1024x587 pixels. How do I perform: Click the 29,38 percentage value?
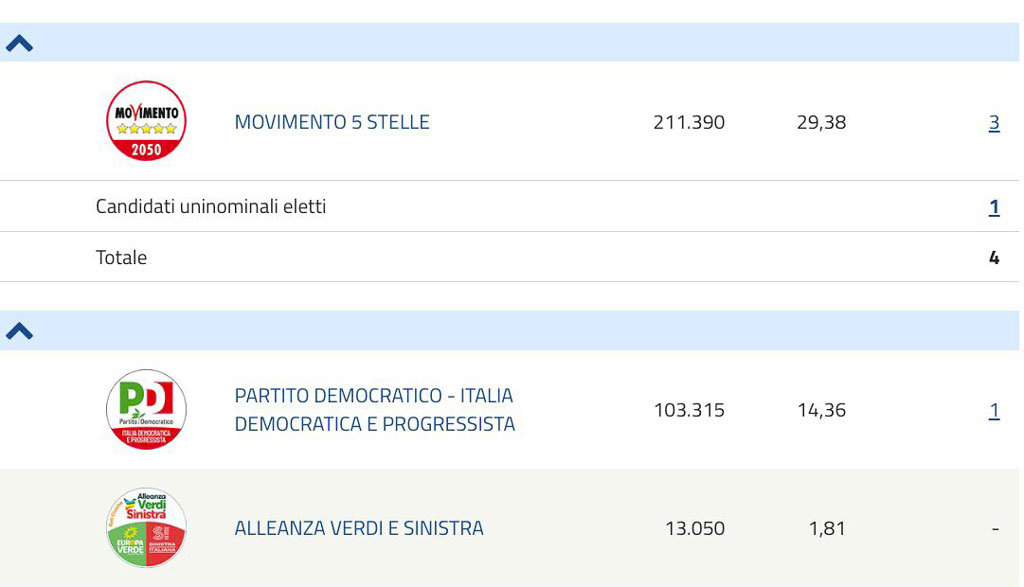click(822, 122)
